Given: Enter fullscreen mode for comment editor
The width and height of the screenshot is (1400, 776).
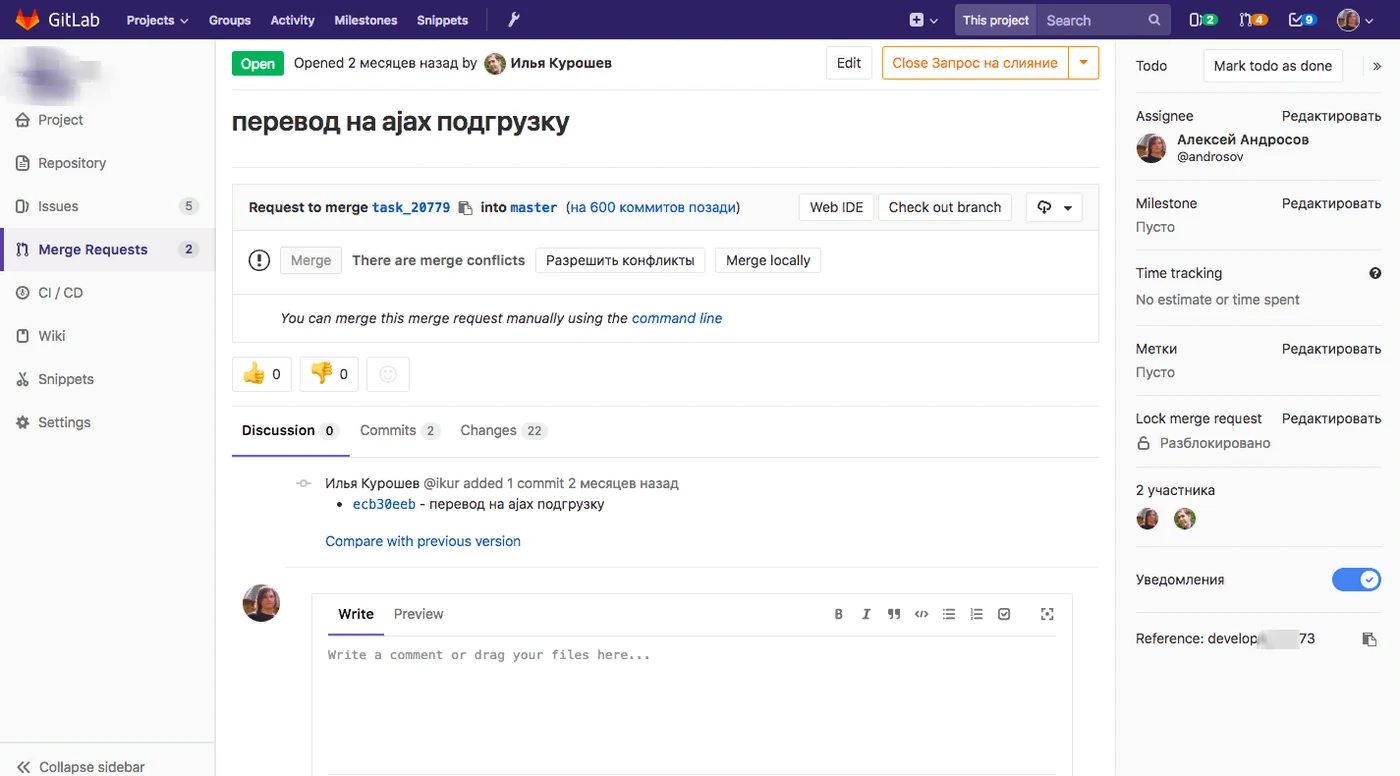Looking at the screenshot, I should pos(1047,614).
